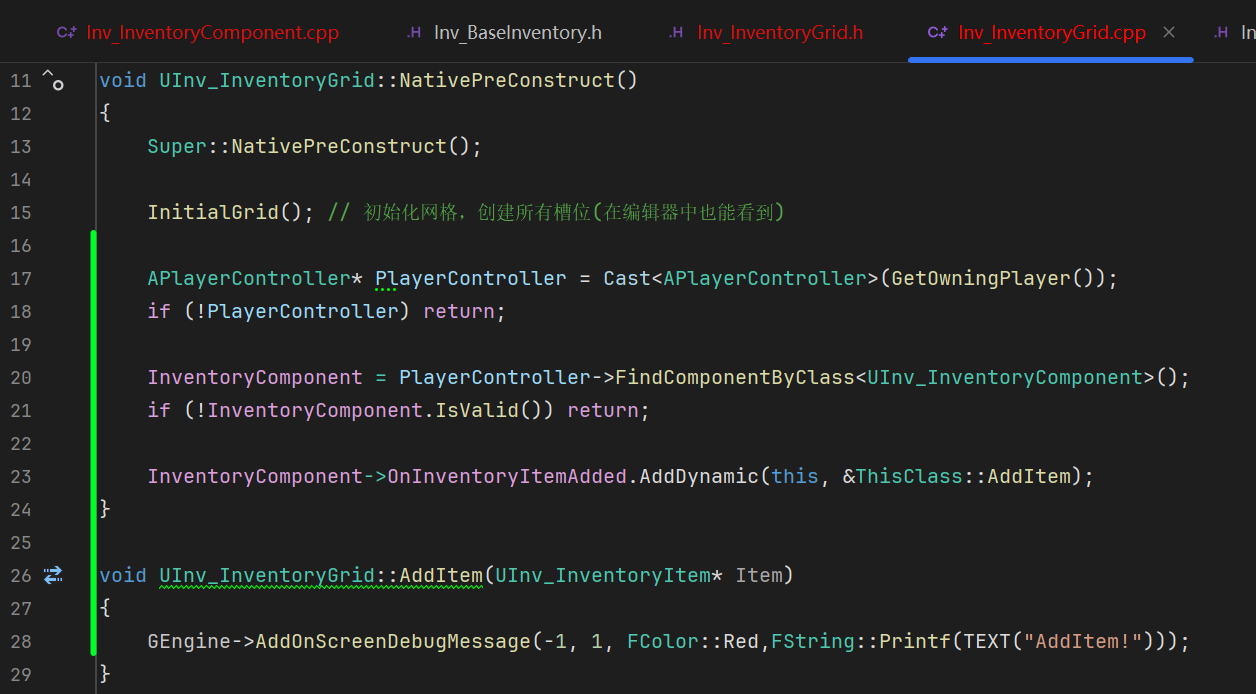1256x694 pixels.
Task: Click GetOwningPlayer on line 17
Action: click(x=981, y=278)
